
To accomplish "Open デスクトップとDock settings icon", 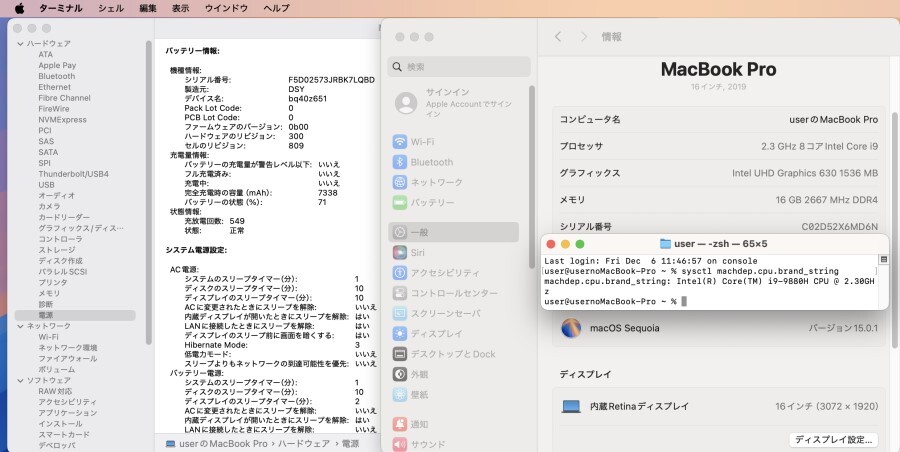I will click(400, 354).
